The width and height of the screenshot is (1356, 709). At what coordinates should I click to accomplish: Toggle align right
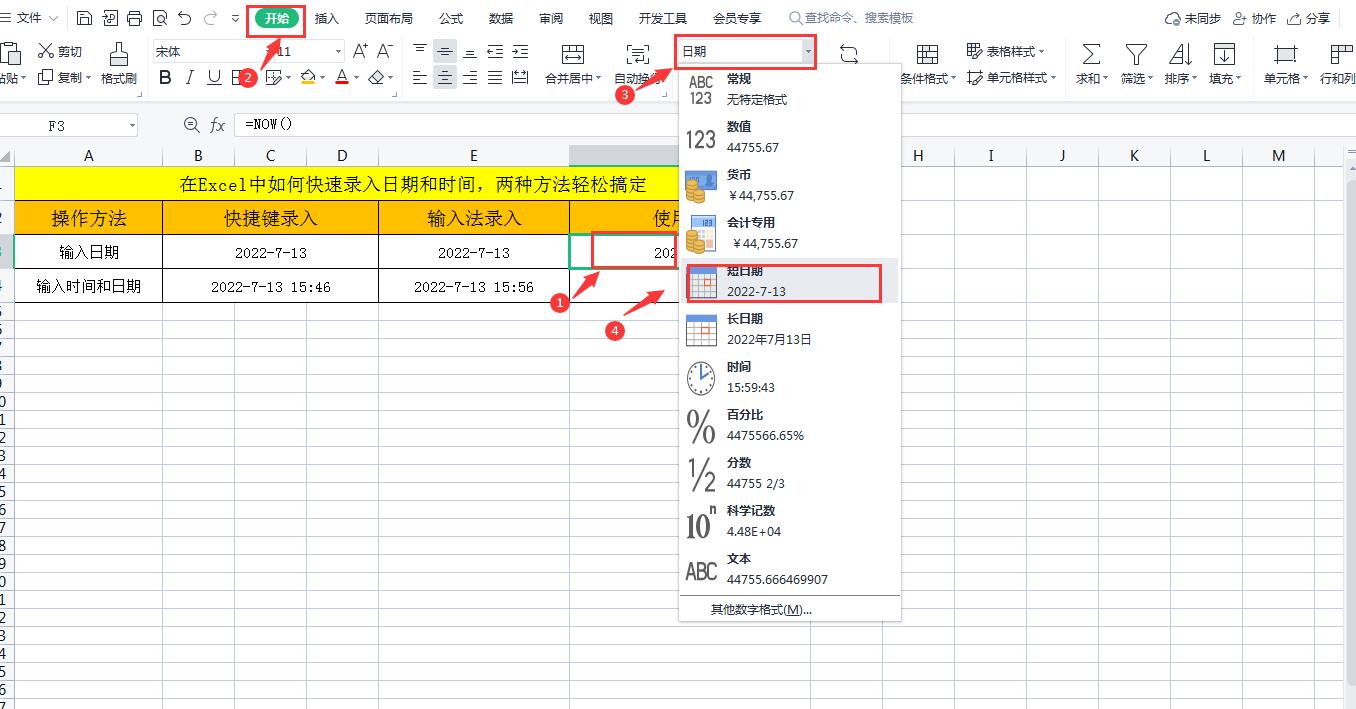(470, 77)
